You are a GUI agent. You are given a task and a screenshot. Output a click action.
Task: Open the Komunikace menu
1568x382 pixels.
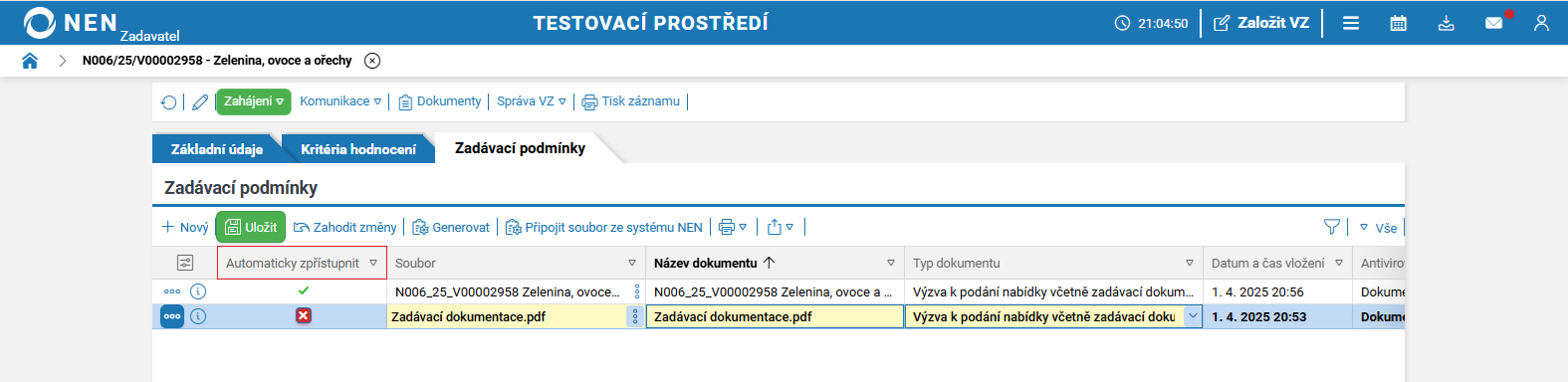coord(340,101)
